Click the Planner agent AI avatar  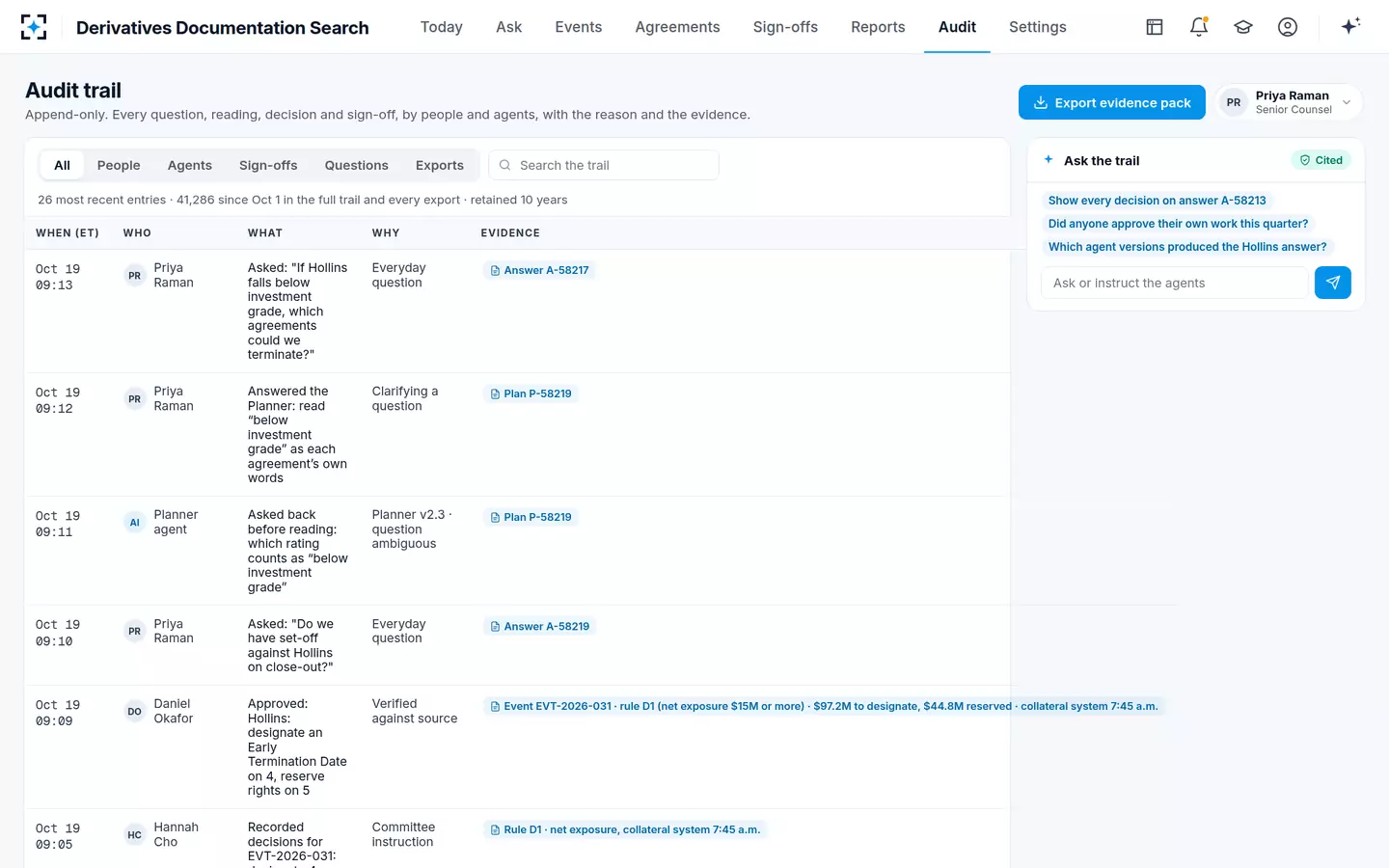click(x=135, y=523)
